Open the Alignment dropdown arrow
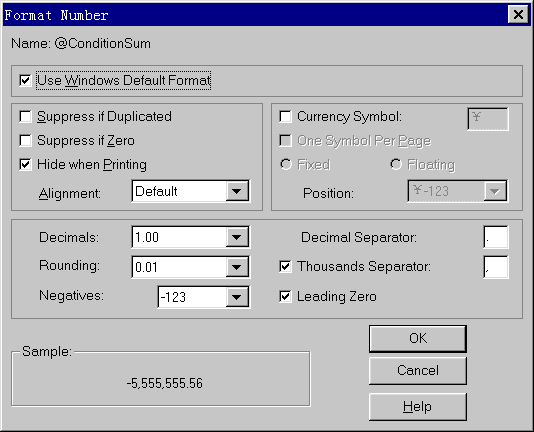The image size is (534, 432). (237, 191)
